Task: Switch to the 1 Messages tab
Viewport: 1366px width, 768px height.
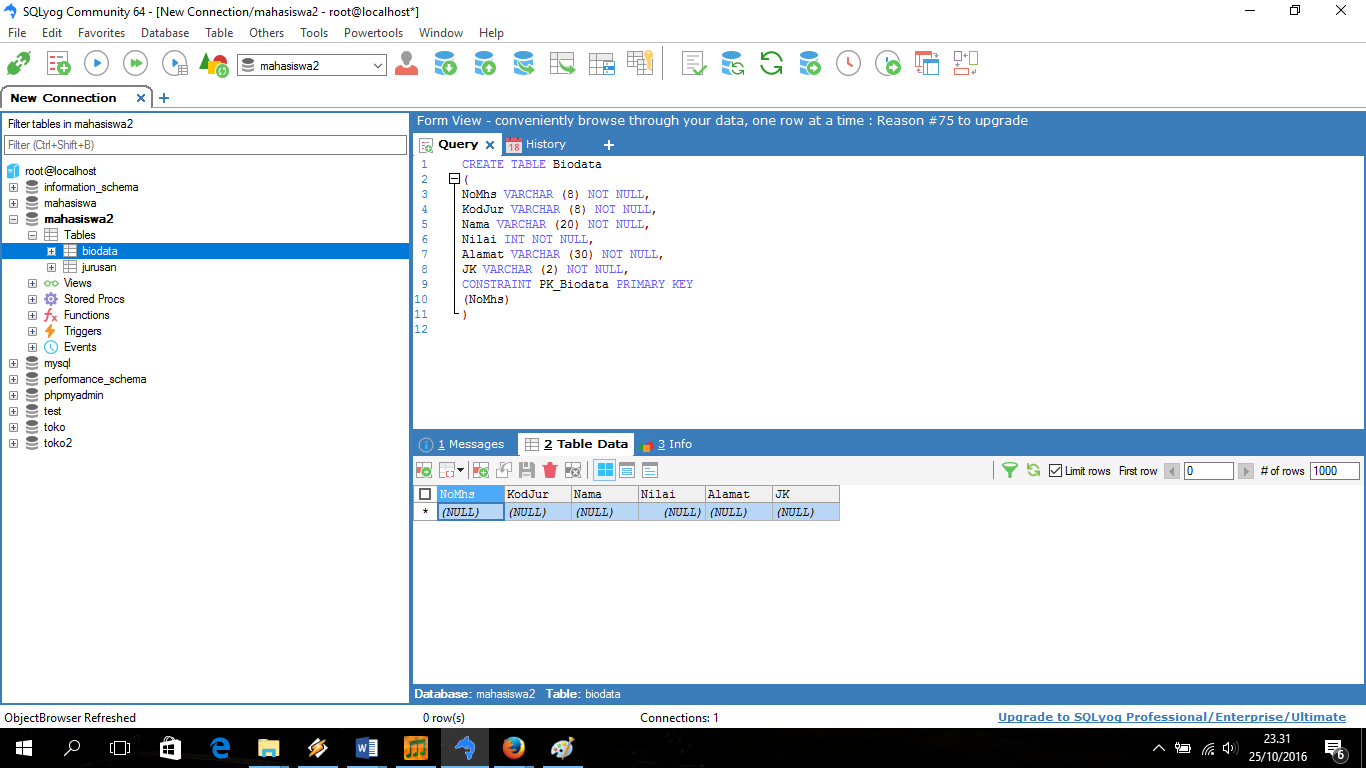Action: [x=465, y=444]
